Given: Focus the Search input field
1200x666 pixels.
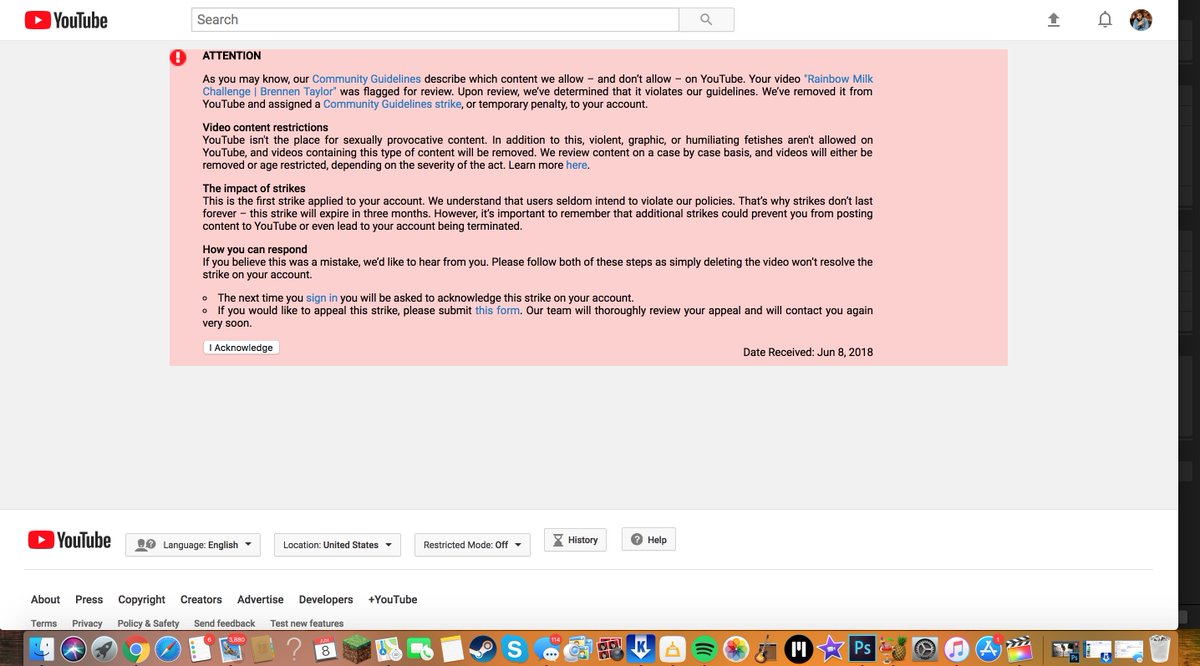Looking at the screenshot, I should click(x=435, y=19).
